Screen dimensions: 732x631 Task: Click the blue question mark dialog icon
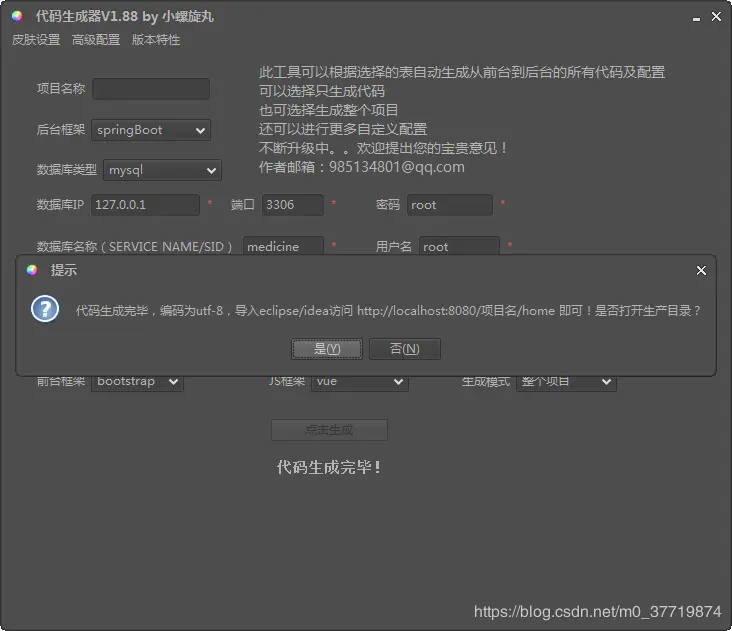tap(45, 309)
